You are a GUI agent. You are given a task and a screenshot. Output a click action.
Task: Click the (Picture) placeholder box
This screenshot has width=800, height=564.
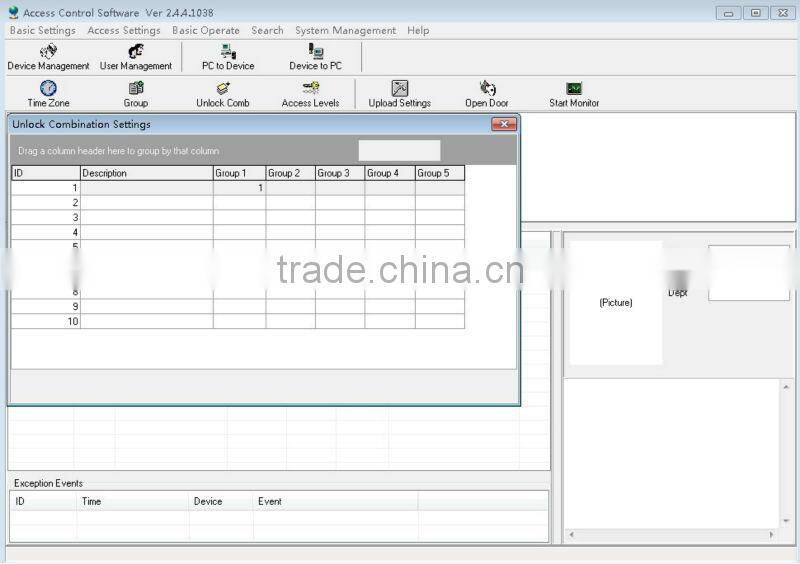[x=616, y=303]
